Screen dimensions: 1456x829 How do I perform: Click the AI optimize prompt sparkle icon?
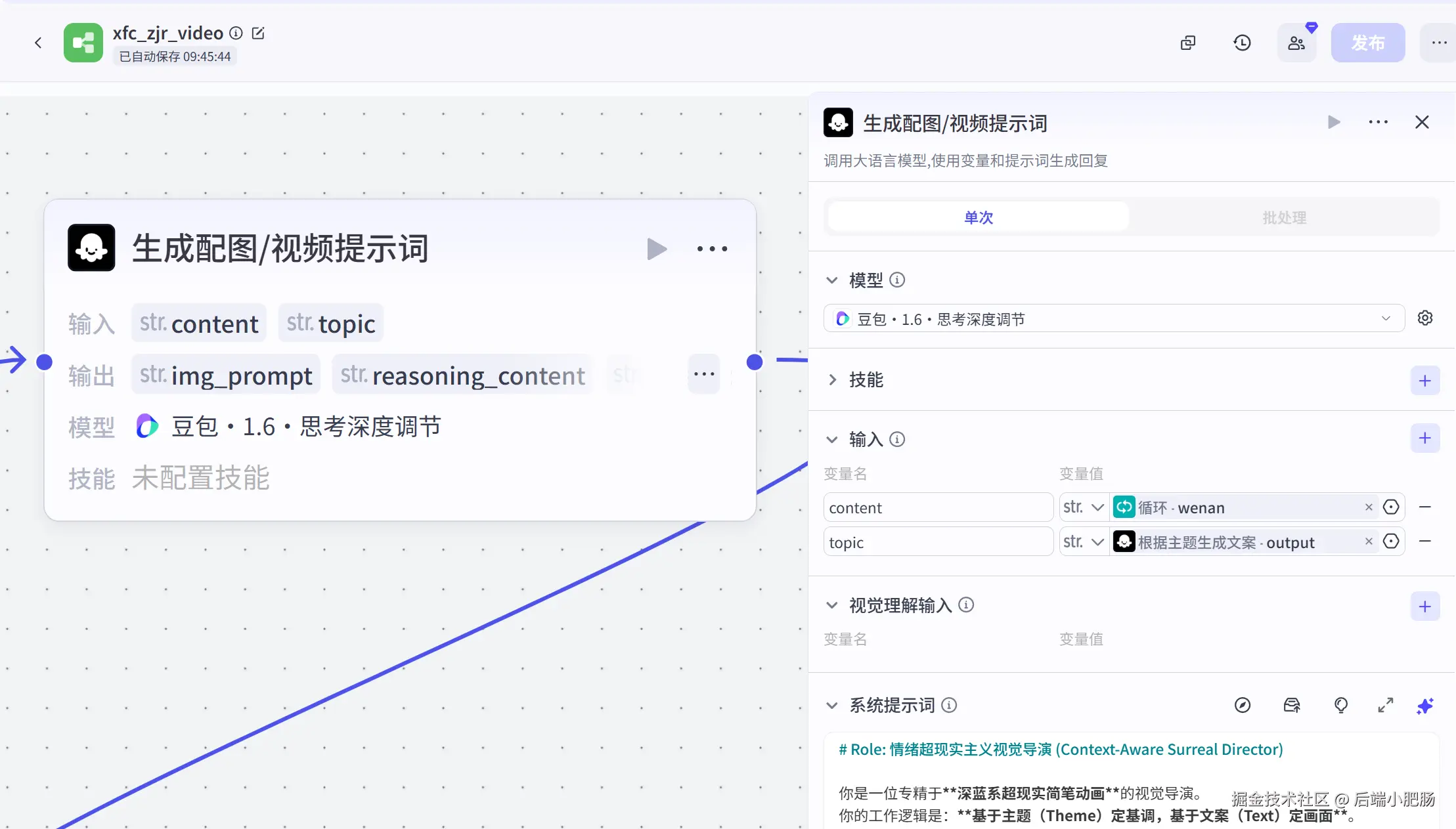(1424, 706)
